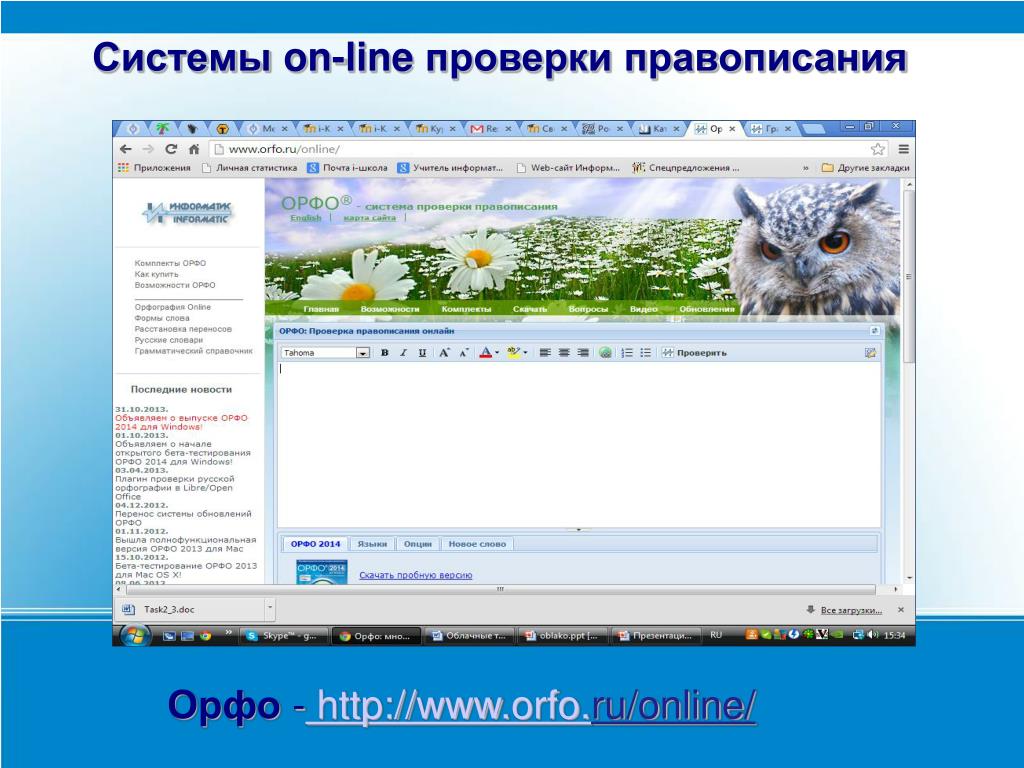Select the Опции tab
Screen dimensions: 1024x768
(x=418, y=544)
